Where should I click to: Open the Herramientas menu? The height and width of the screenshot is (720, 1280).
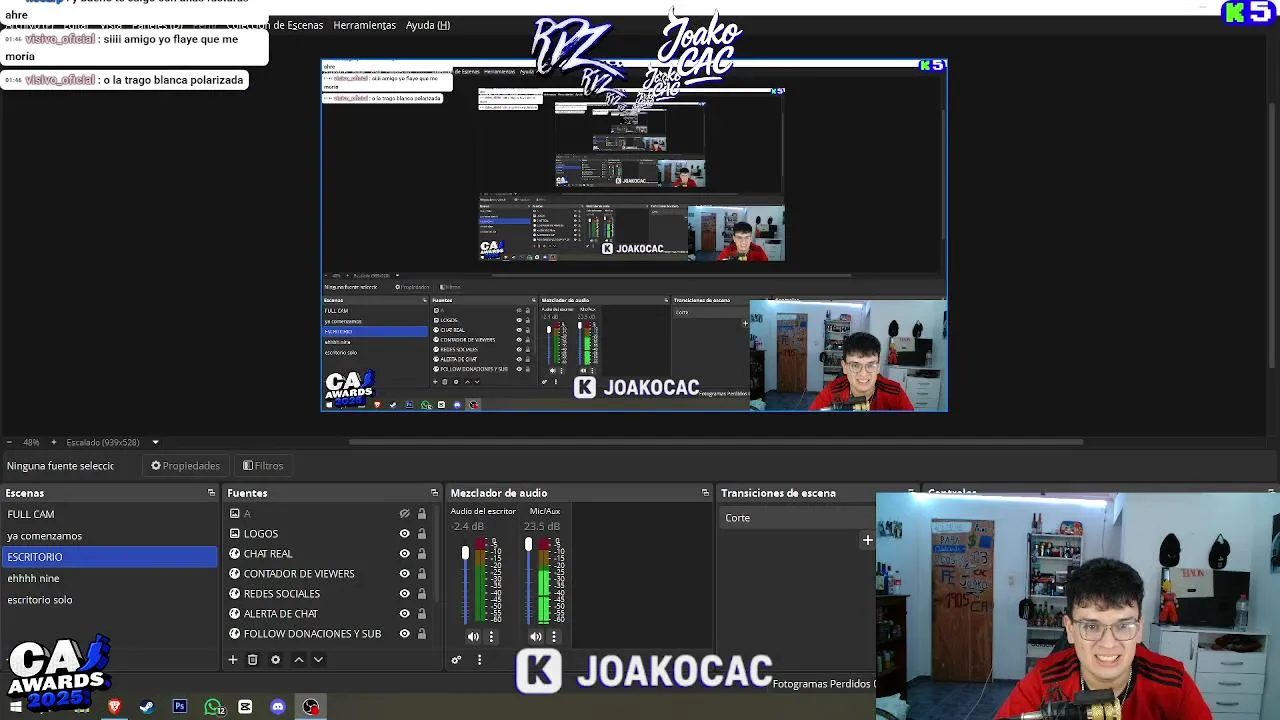point(364,25)
